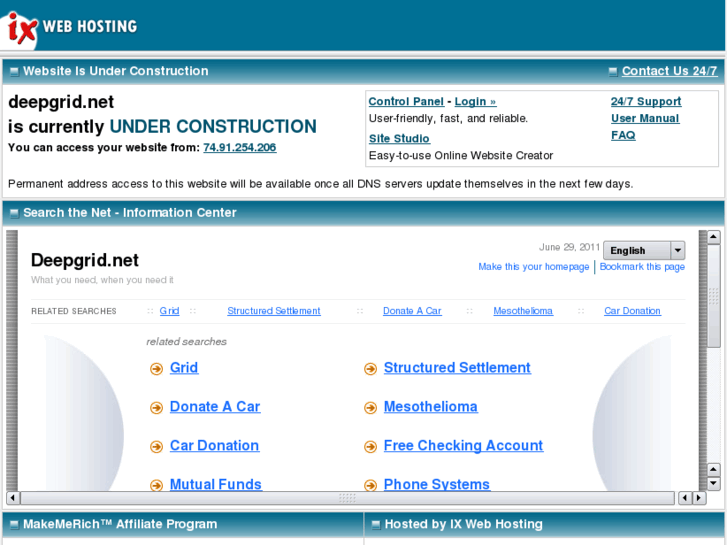Open the large Structured Settlement link
This screenshot has height=545, width=727.
click(457, 368)
